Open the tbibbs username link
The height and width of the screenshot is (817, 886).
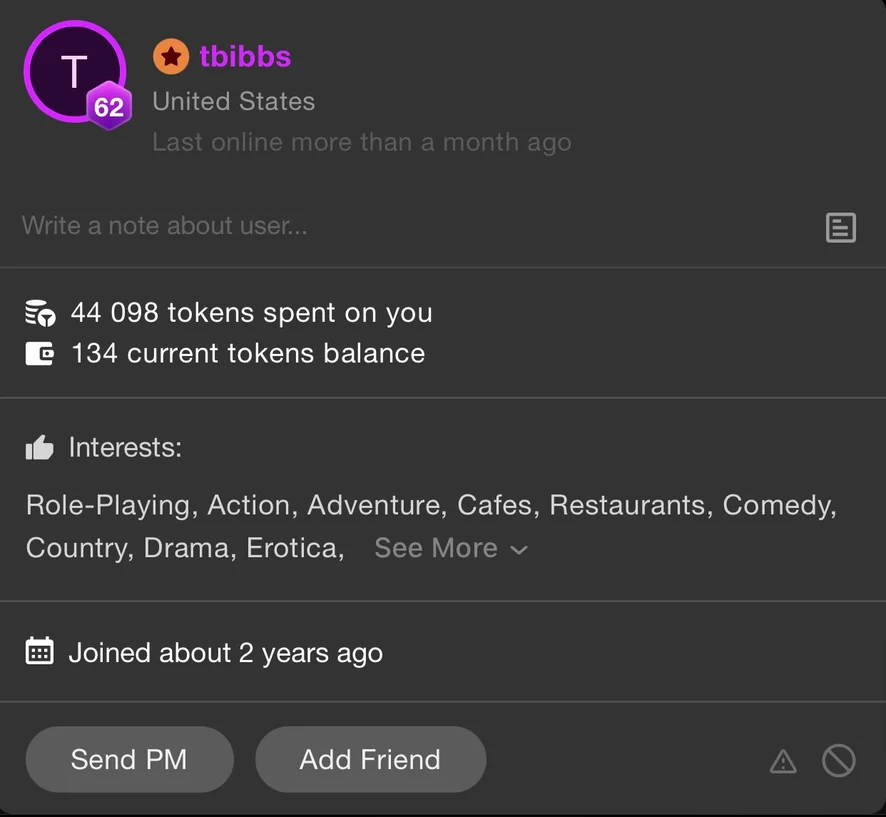[x=245, y=56]
